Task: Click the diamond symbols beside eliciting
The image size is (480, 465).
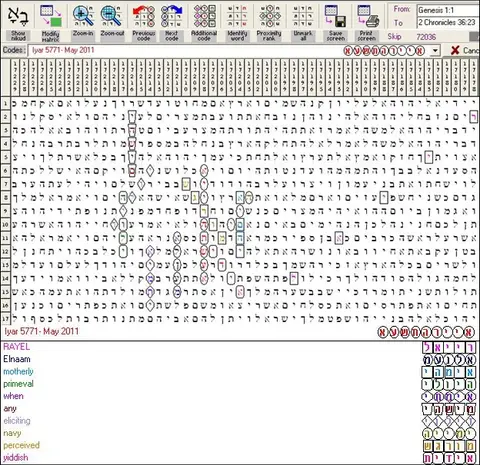Action: click(x=449, y=421)
